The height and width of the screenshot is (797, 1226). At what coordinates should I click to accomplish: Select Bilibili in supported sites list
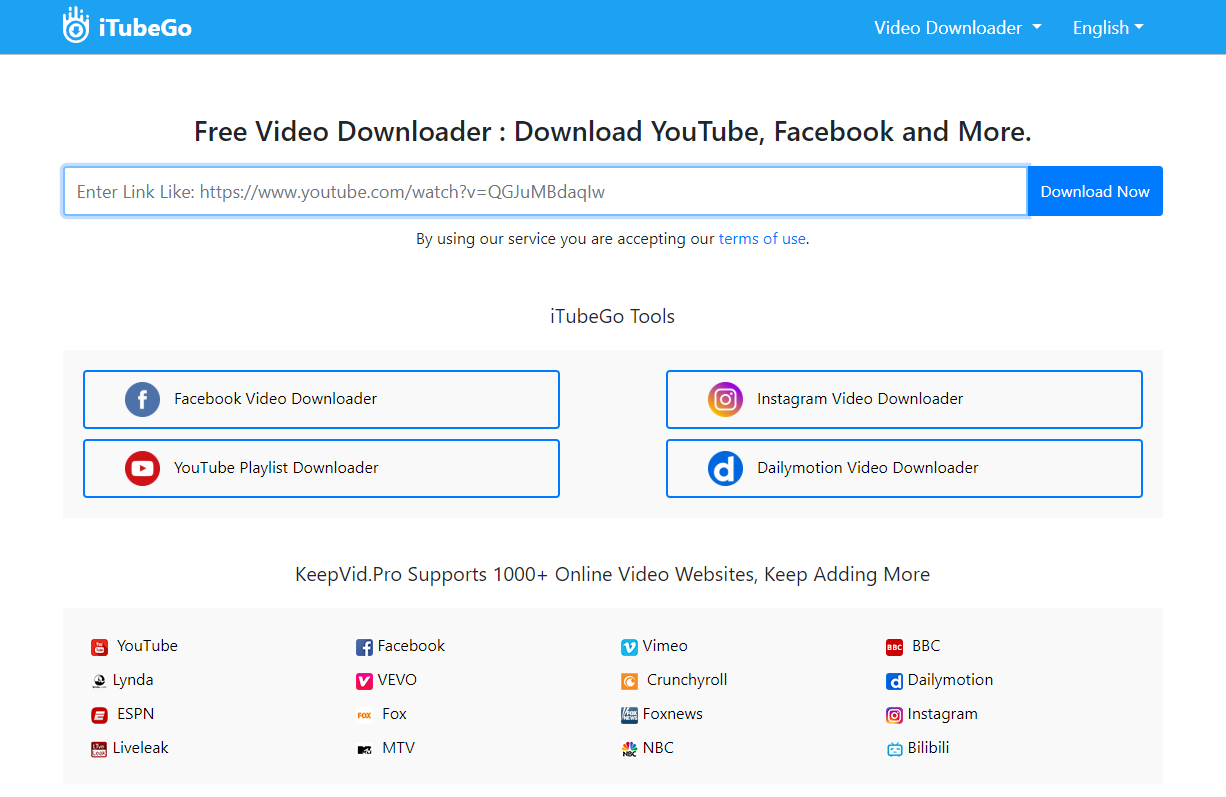click(928, 748)
